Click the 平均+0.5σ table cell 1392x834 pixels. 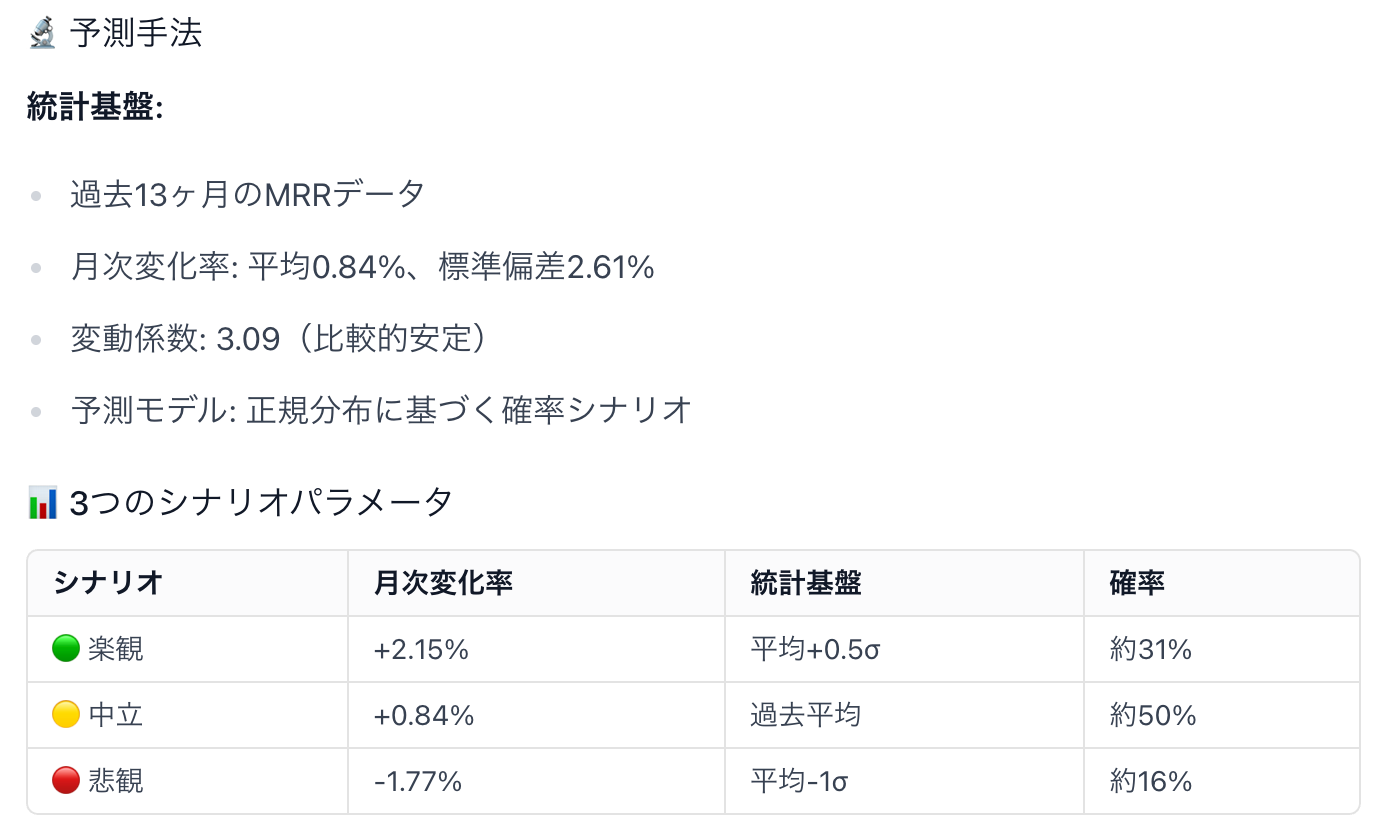(815, 650)
